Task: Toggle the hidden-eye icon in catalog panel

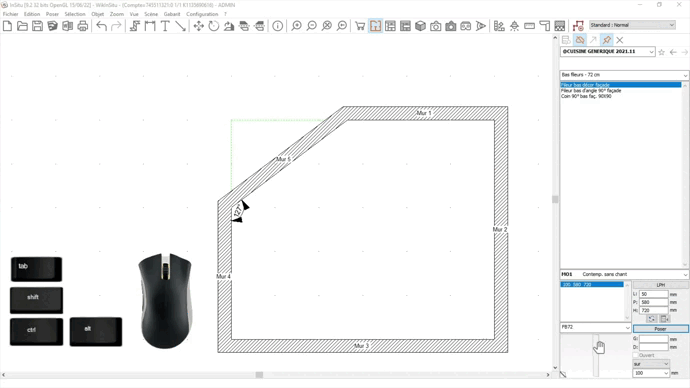Action: tap(580, 40)
